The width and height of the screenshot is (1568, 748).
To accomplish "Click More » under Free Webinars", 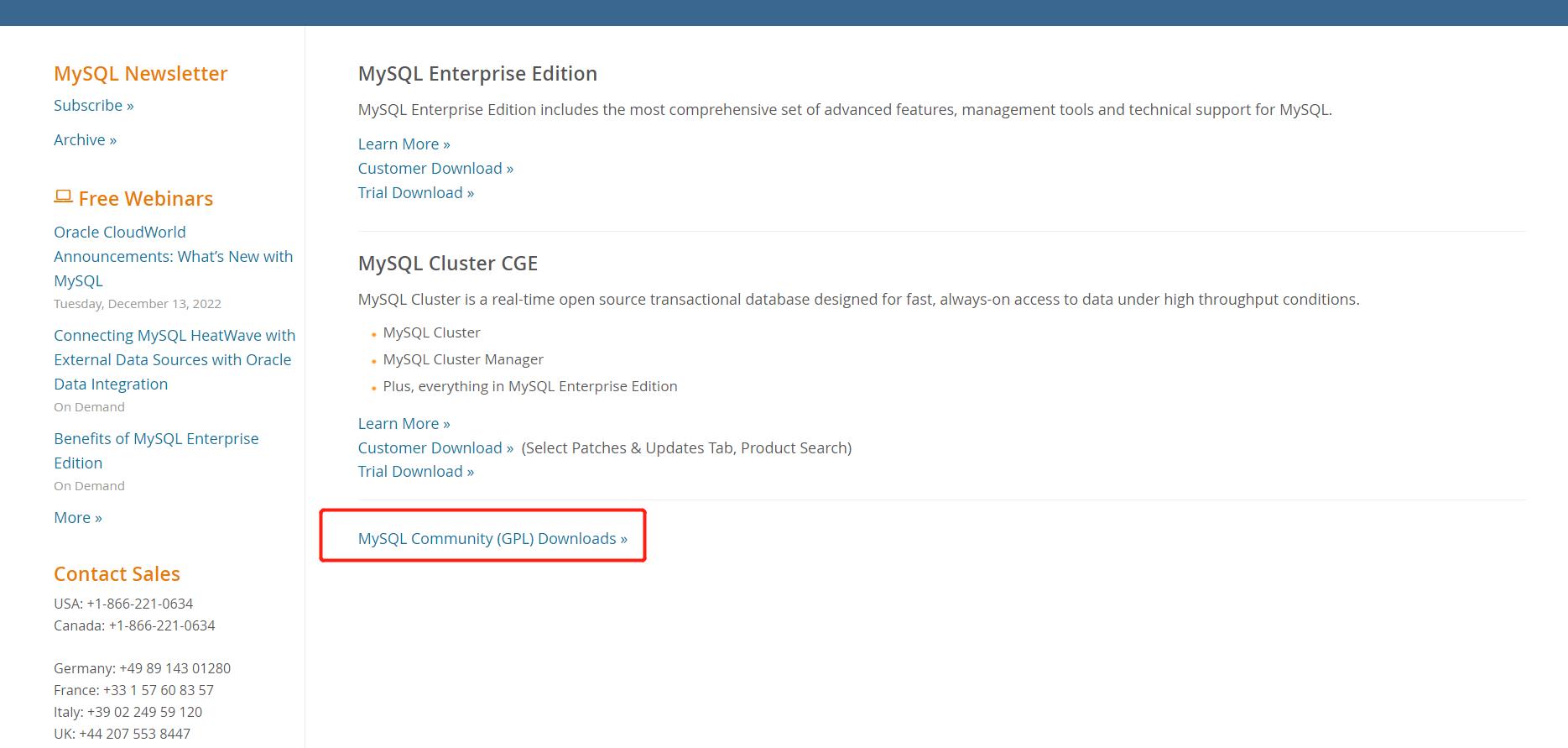I will click(x=78, y=518).
